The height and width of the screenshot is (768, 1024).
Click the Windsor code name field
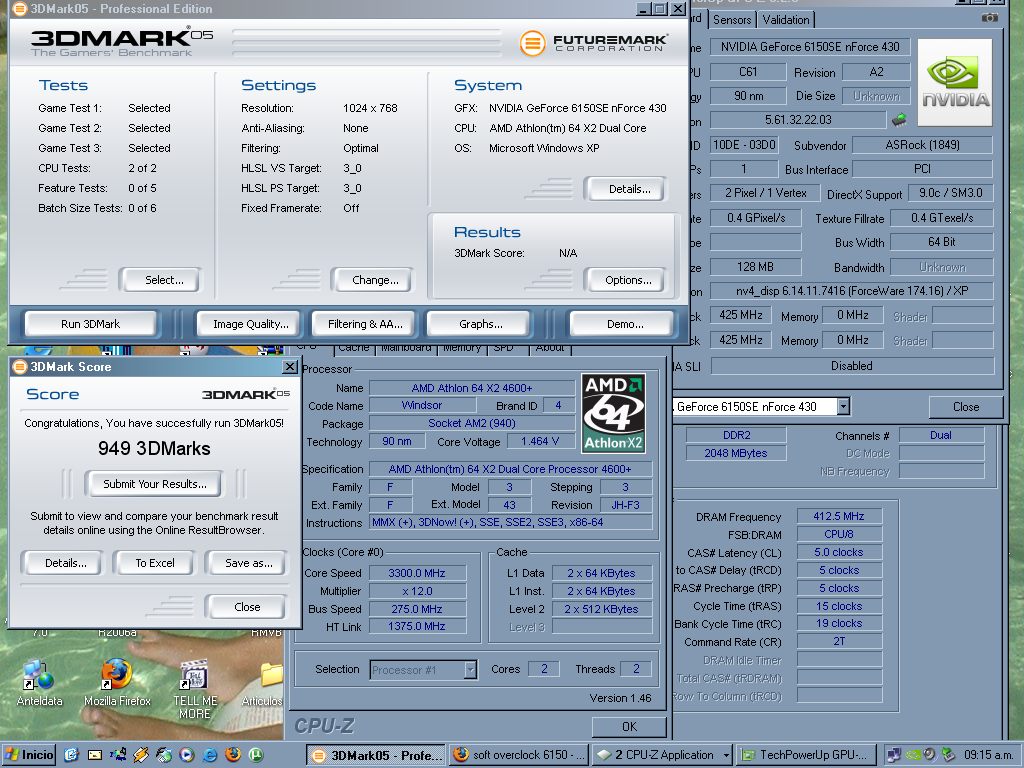pyautogui.click(x=421, y=406)
